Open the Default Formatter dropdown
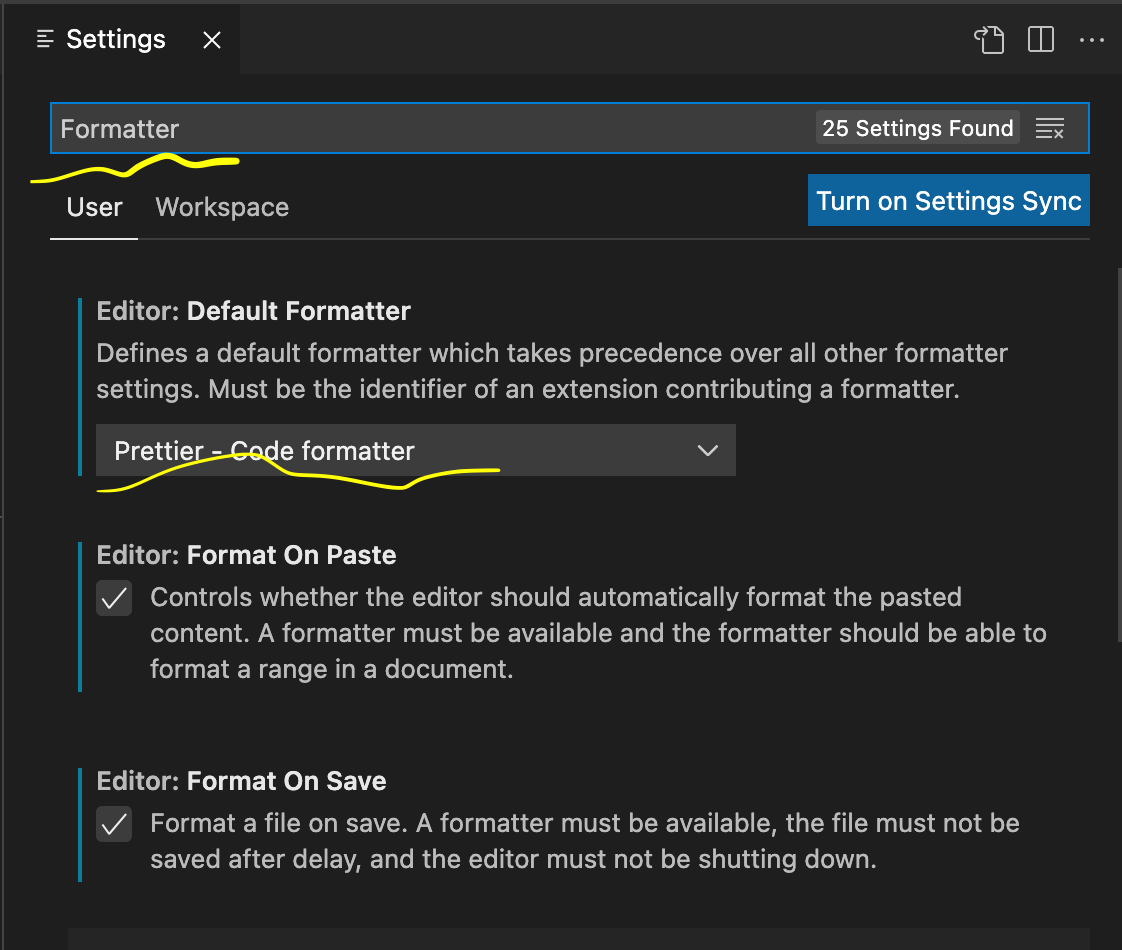This screenshot has width=1122, height=950. tap(415, 450)
